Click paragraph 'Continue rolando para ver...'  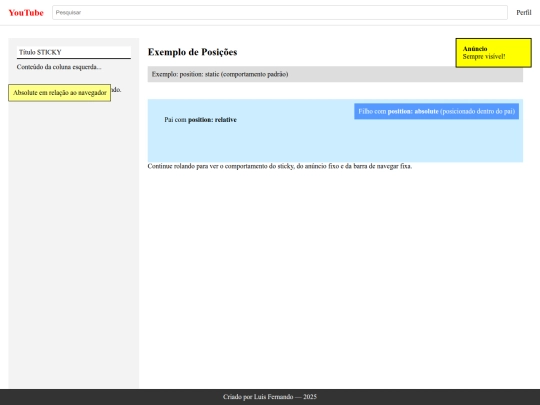coord(280,166)
